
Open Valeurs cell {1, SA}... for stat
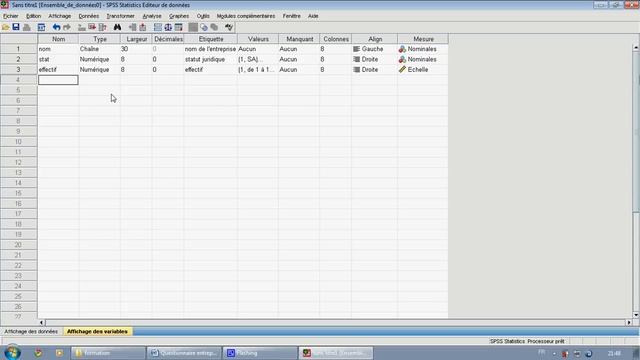pos(258,59)
